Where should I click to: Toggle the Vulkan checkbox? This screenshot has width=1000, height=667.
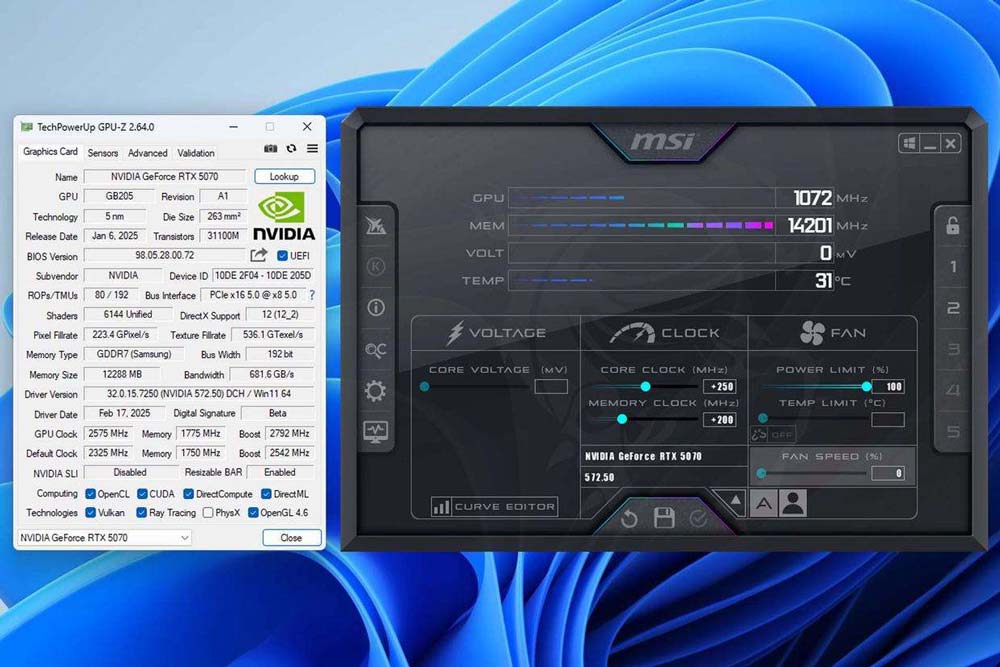(x=91, y=512)
